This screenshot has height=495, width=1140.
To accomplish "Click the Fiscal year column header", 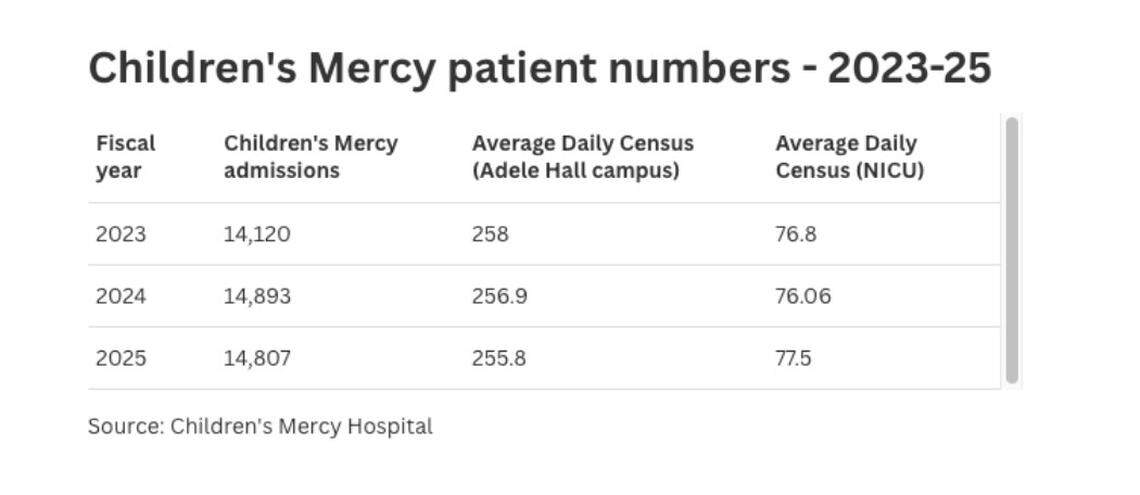I will [126, 157].
